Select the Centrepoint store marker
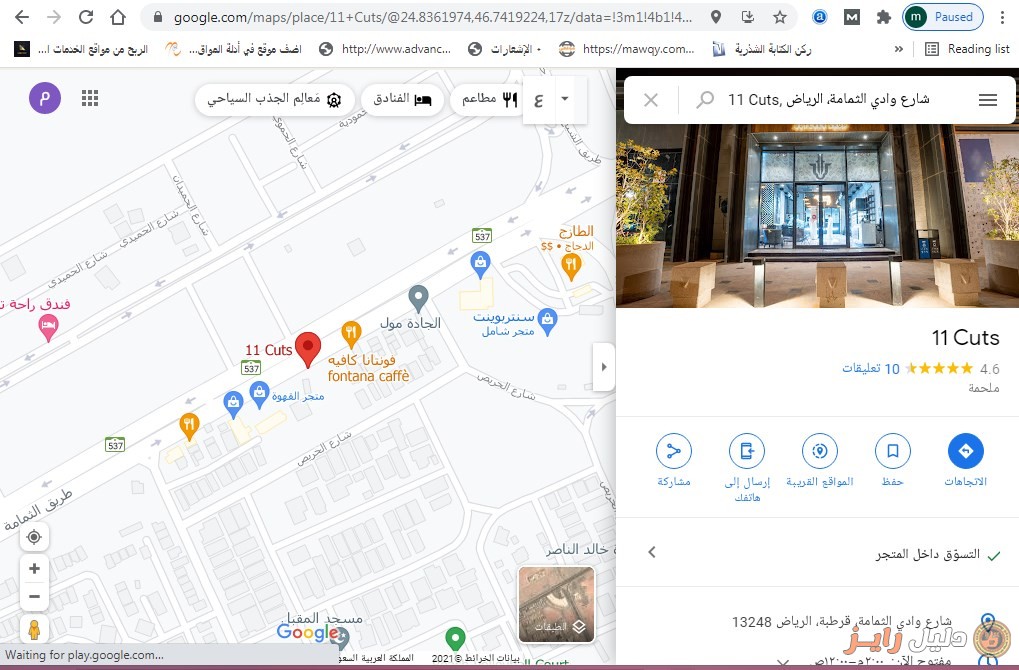Viewport: 1019px width, 670px height. pos(548,321)
